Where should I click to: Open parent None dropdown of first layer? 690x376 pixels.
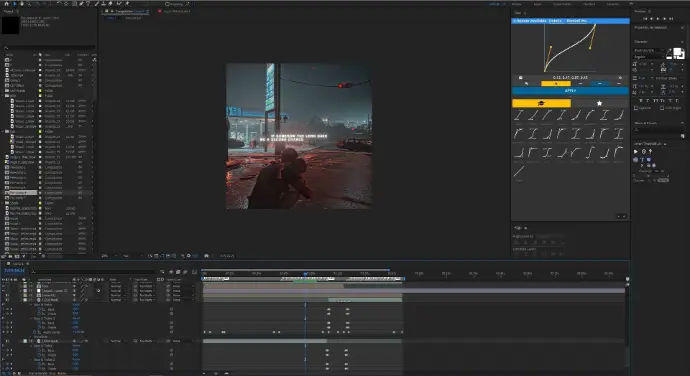click(183, 286)
